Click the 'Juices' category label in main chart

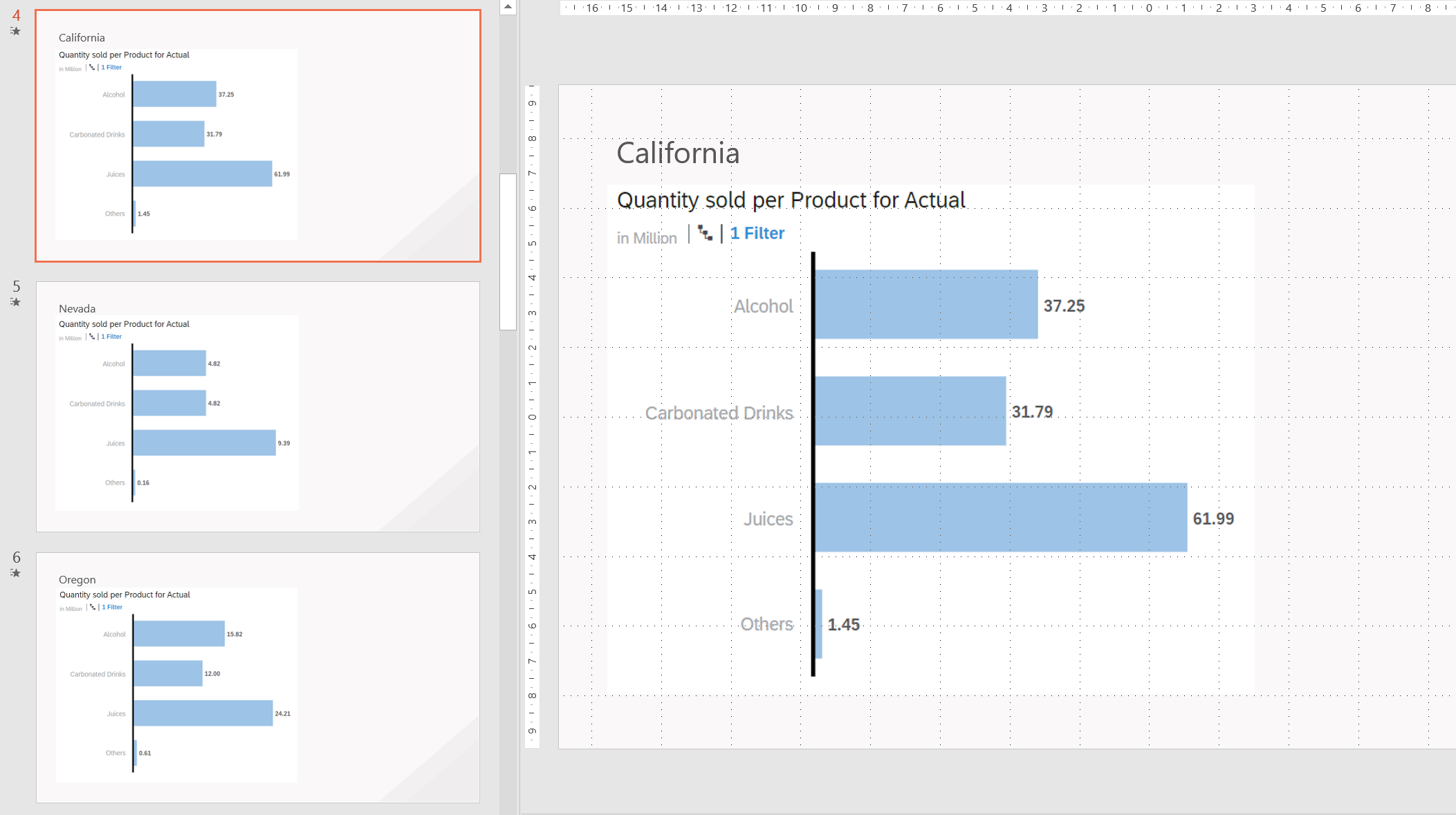point(768,519)
